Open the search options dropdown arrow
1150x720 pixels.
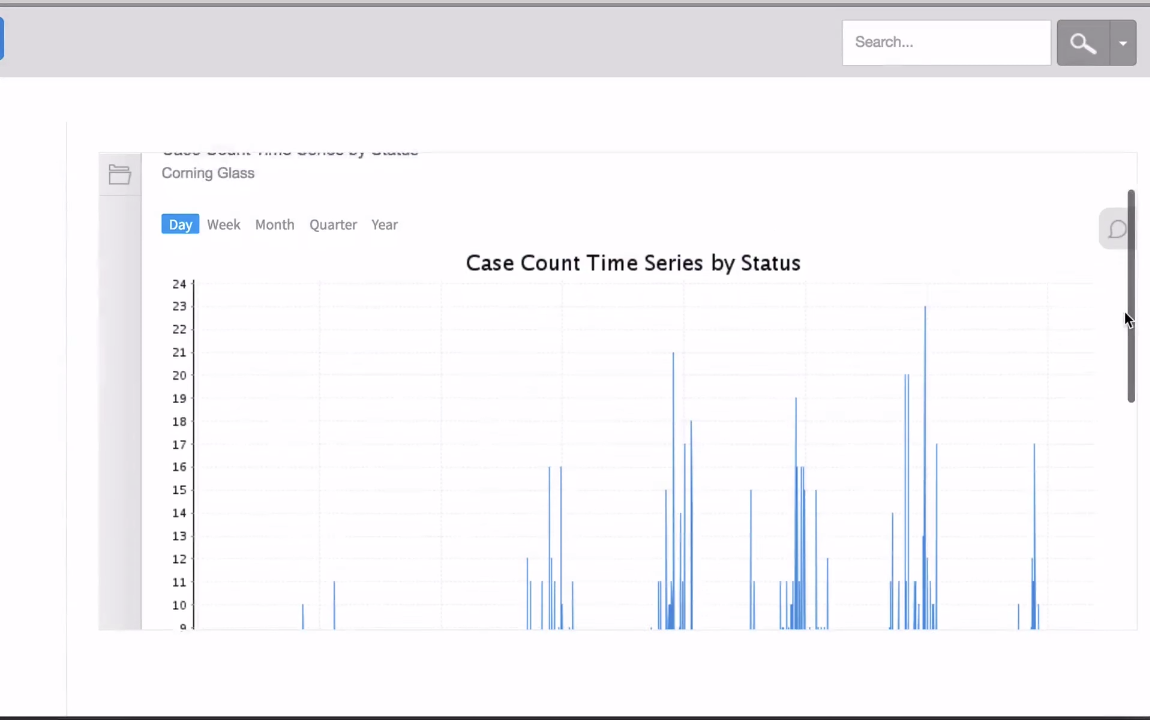point(1123,43)
